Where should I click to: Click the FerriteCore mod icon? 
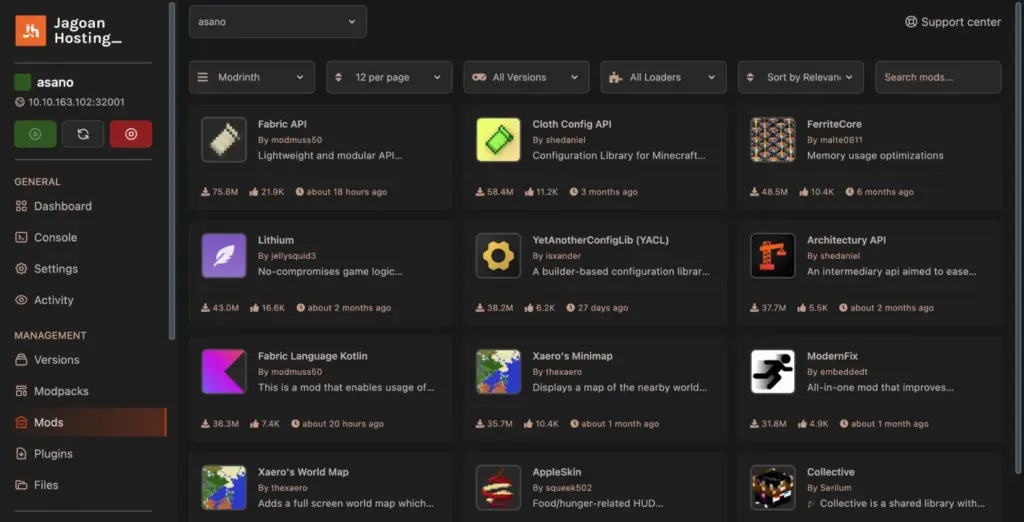(773, 140)
